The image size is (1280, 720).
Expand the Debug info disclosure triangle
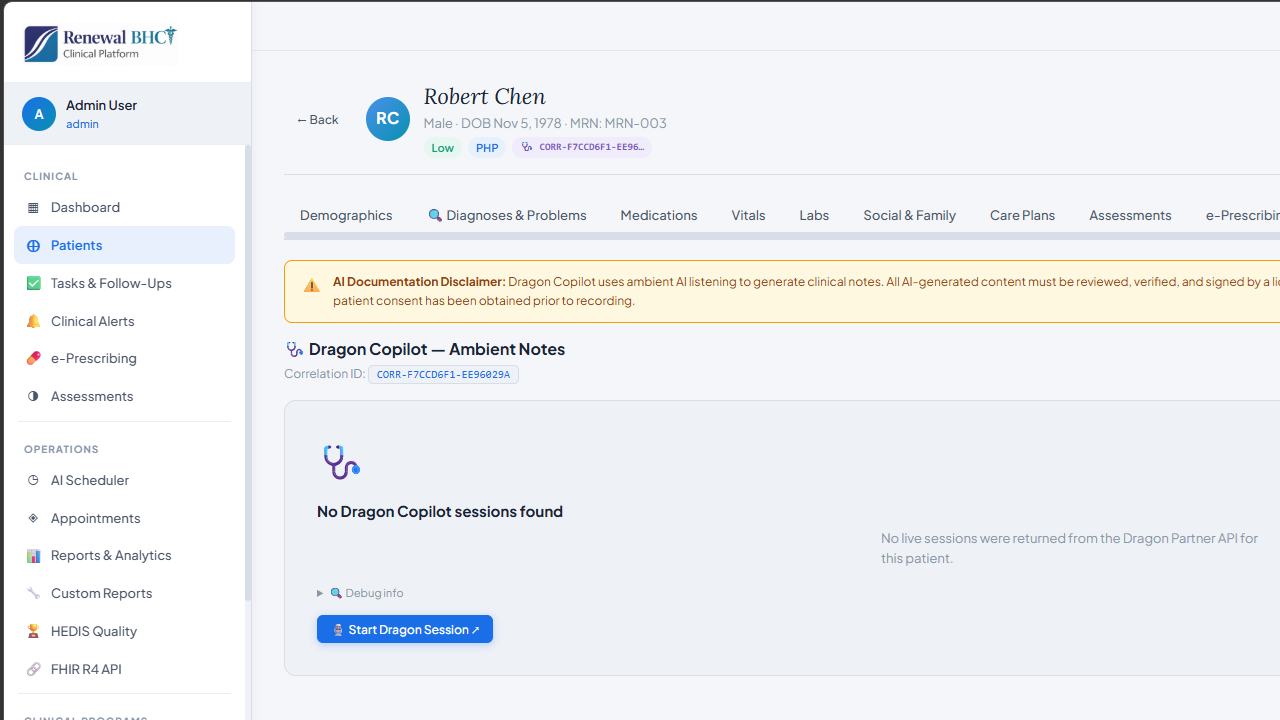[x=320, y=593]
